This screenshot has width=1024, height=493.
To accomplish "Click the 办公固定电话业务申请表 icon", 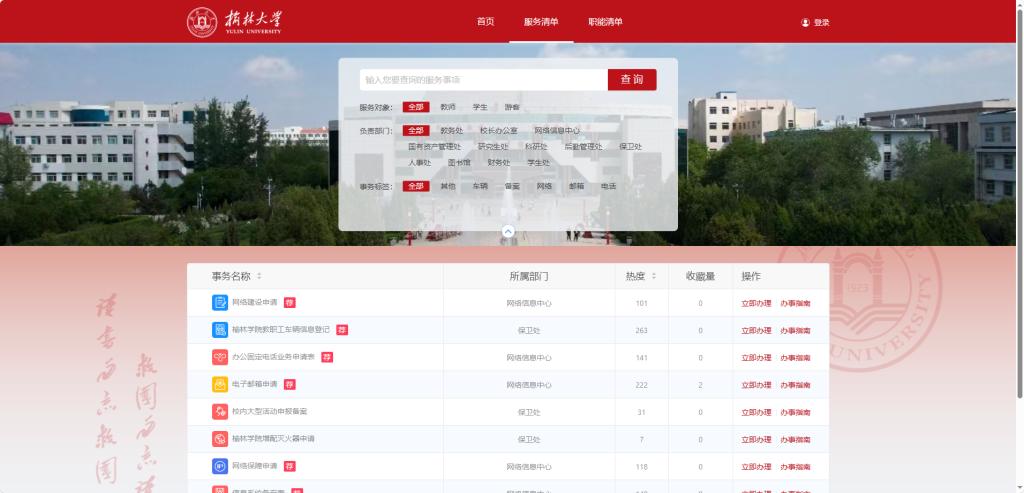I will pos(219,357).
